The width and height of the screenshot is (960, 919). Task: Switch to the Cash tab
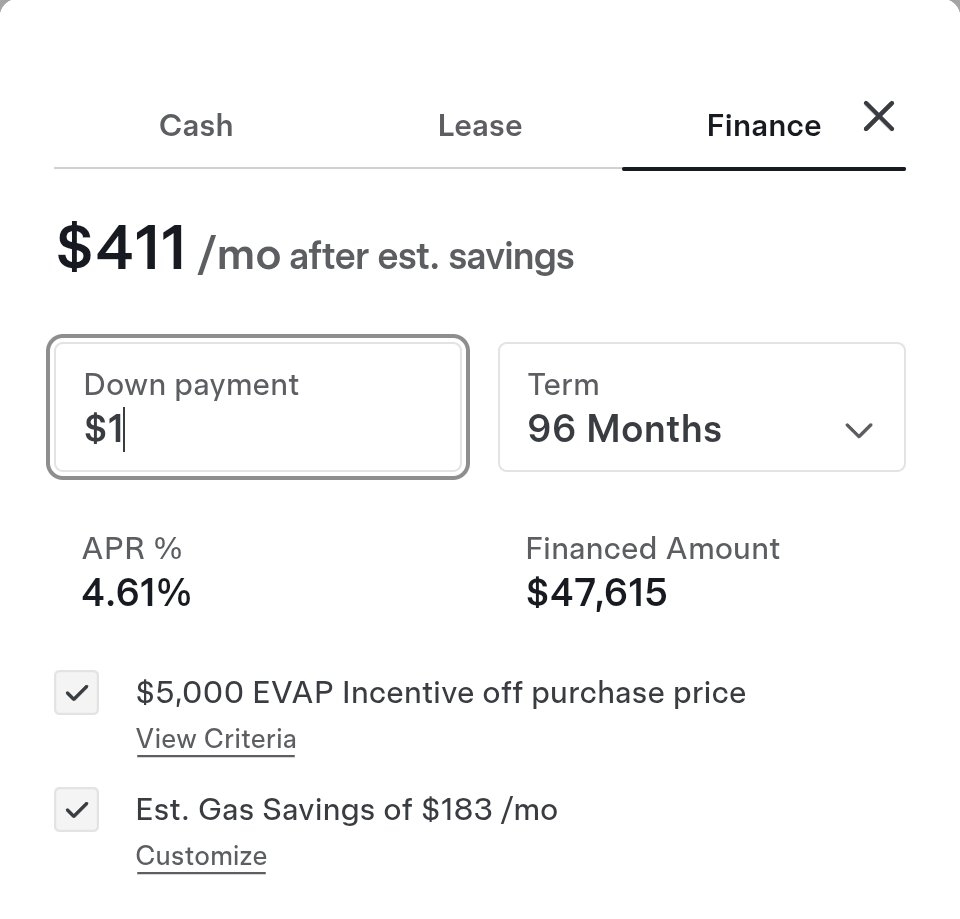[x=196, y=126]
